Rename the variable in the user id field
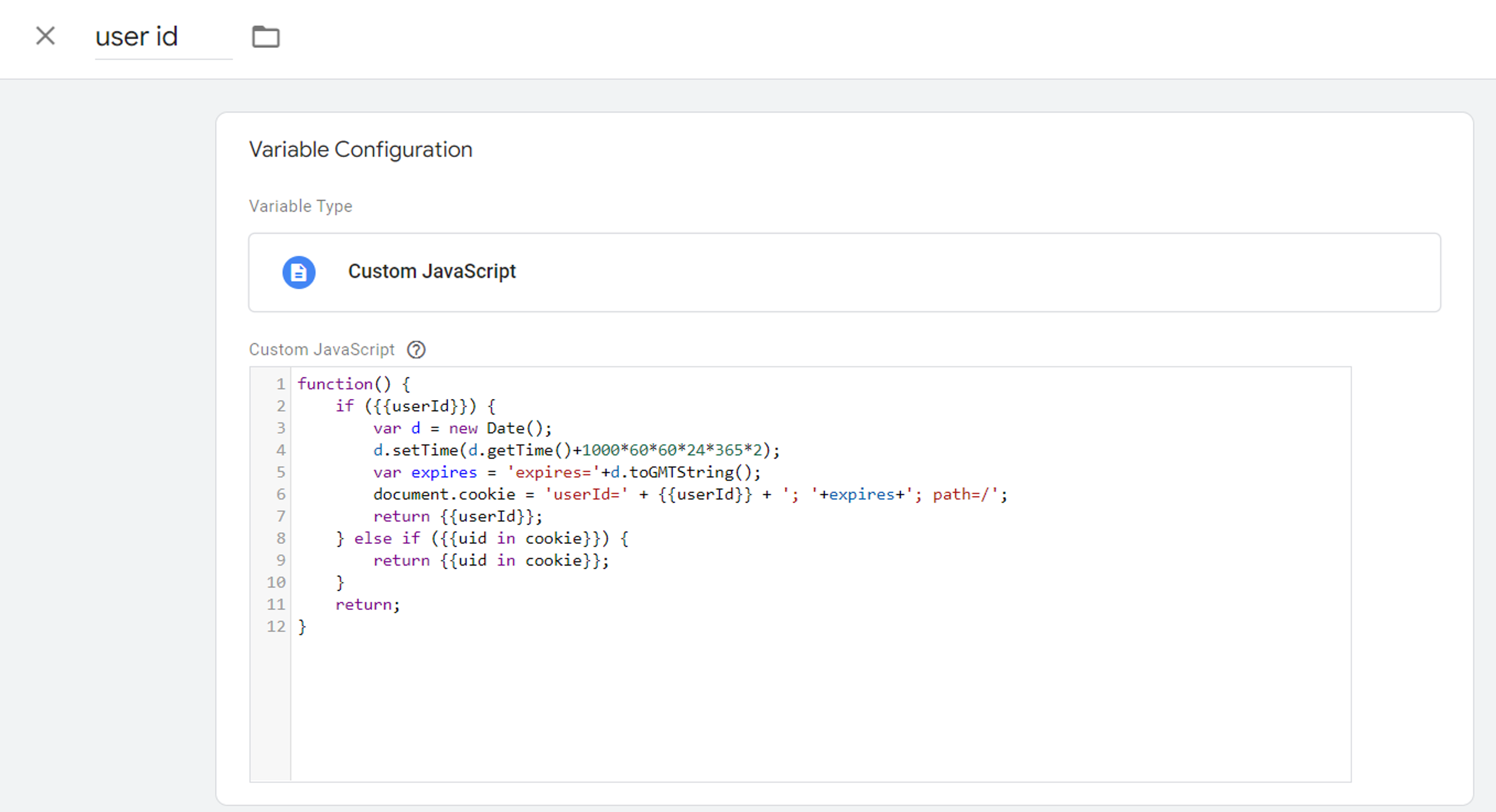 [164, 37]
